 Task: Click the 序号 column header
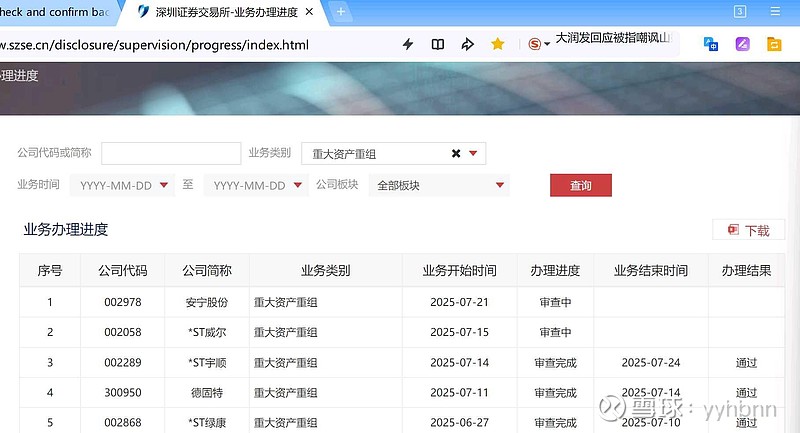[50, 270]
